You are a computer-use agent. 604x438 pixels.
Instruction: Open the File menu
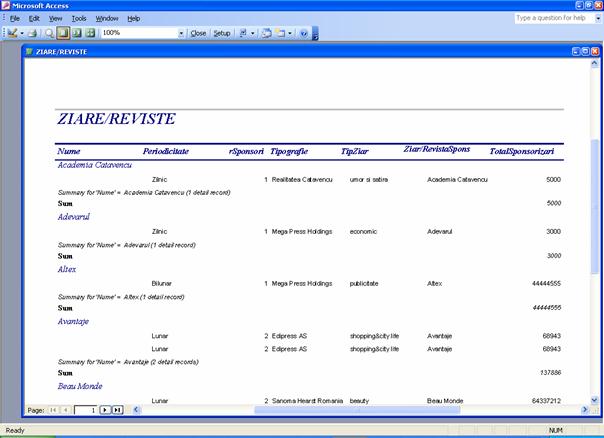(15, 18)
